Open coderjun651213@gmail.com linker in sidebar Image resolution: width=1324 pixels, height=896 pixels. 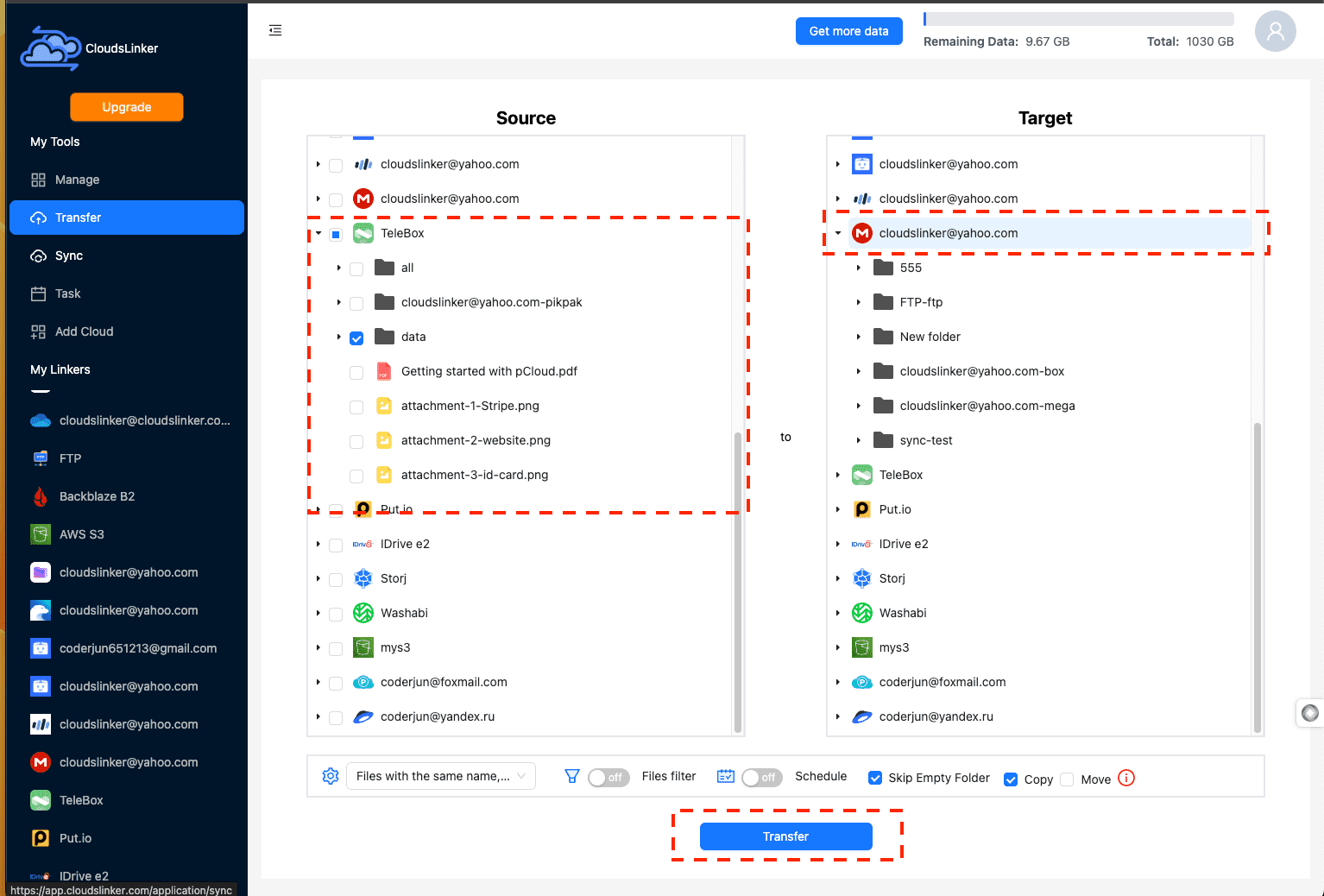click(127, 648)
